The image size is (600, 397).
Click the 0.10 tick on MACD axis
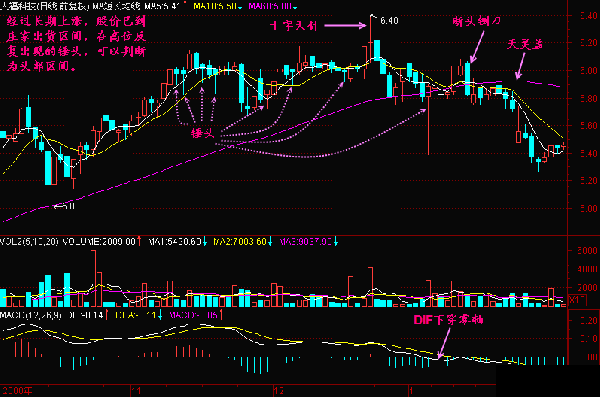click(589, 338)
